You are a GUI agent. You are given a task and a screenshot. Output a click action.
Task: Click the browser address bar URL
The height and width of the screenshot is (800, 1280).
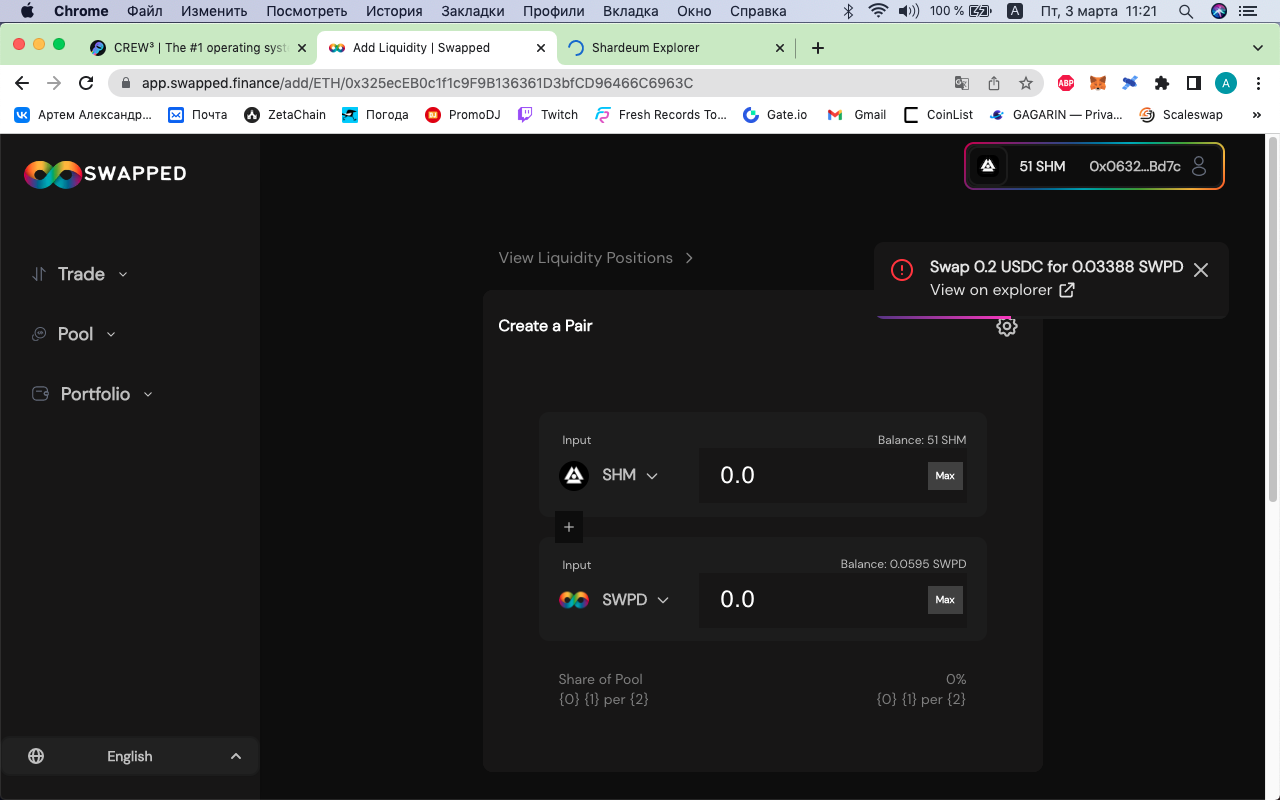click(x=417, y=84)
